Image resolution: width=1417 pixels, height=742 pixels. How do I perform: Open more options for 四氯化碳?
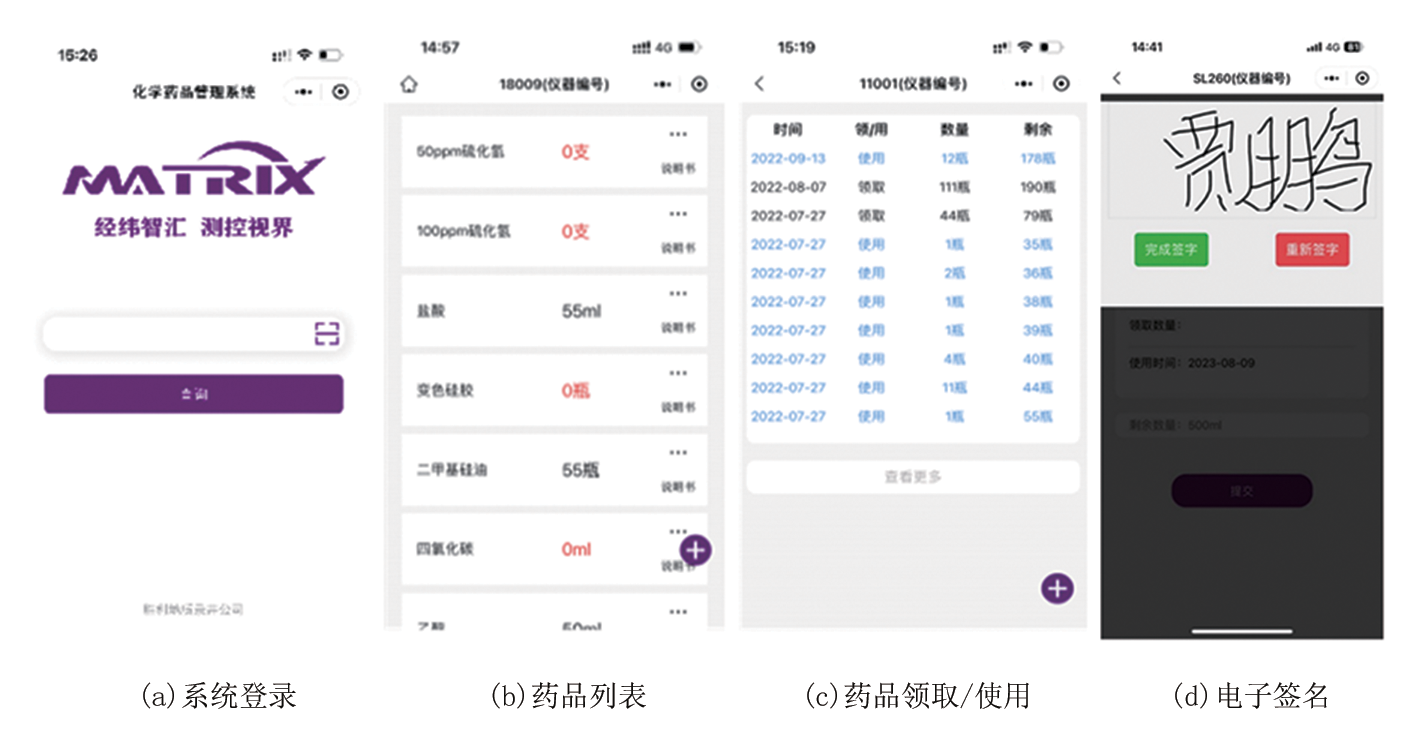coord(678,531)
